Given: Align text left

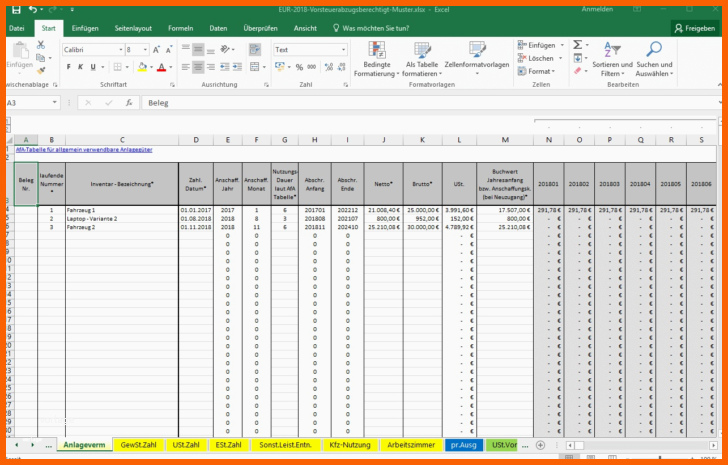Looking at the screenshot, I should click(x=186, y=67).
